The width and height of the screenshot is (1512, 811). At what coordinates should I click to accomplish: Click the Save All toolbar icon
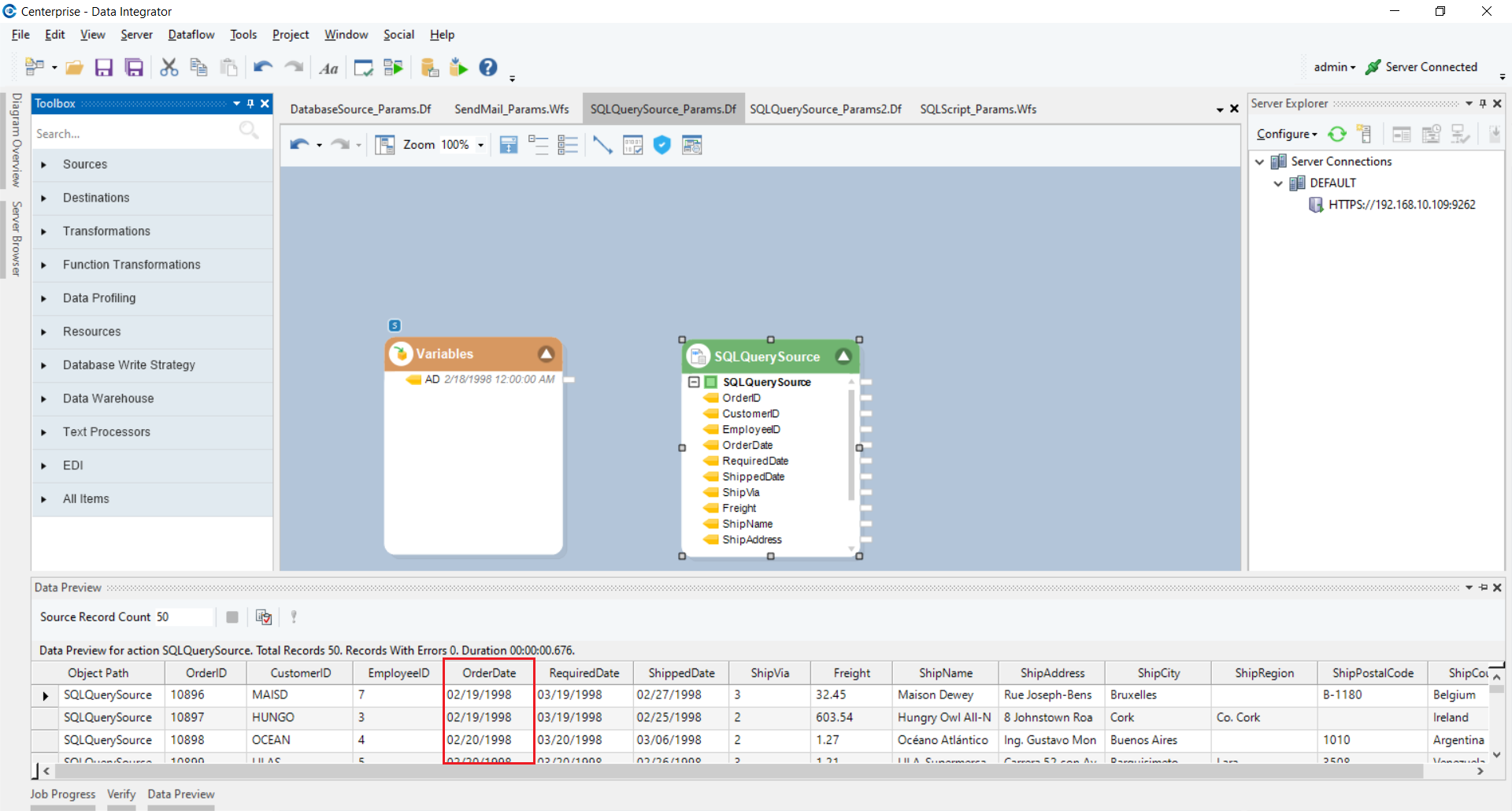[x=135, y=68]
